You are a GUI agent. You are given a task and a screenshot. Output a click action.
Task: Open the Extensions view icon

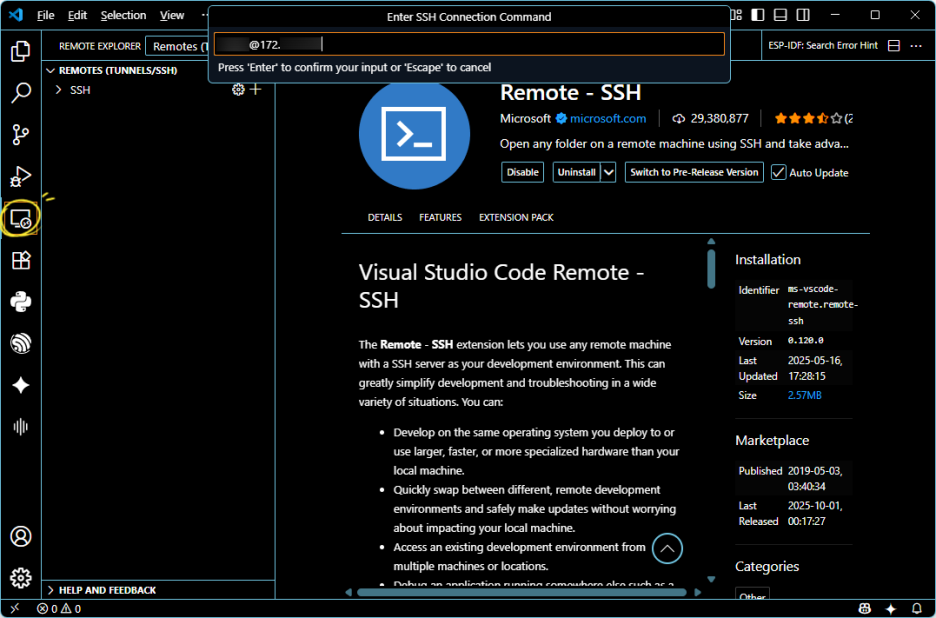[x=21, y=260]
